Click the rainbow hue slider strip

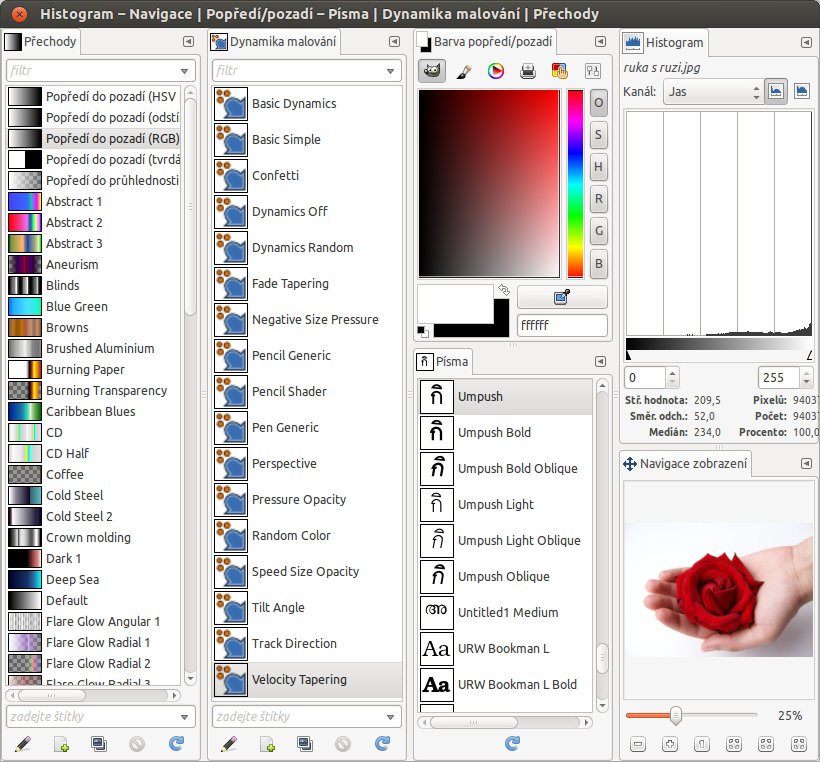[x=575, y=183]
